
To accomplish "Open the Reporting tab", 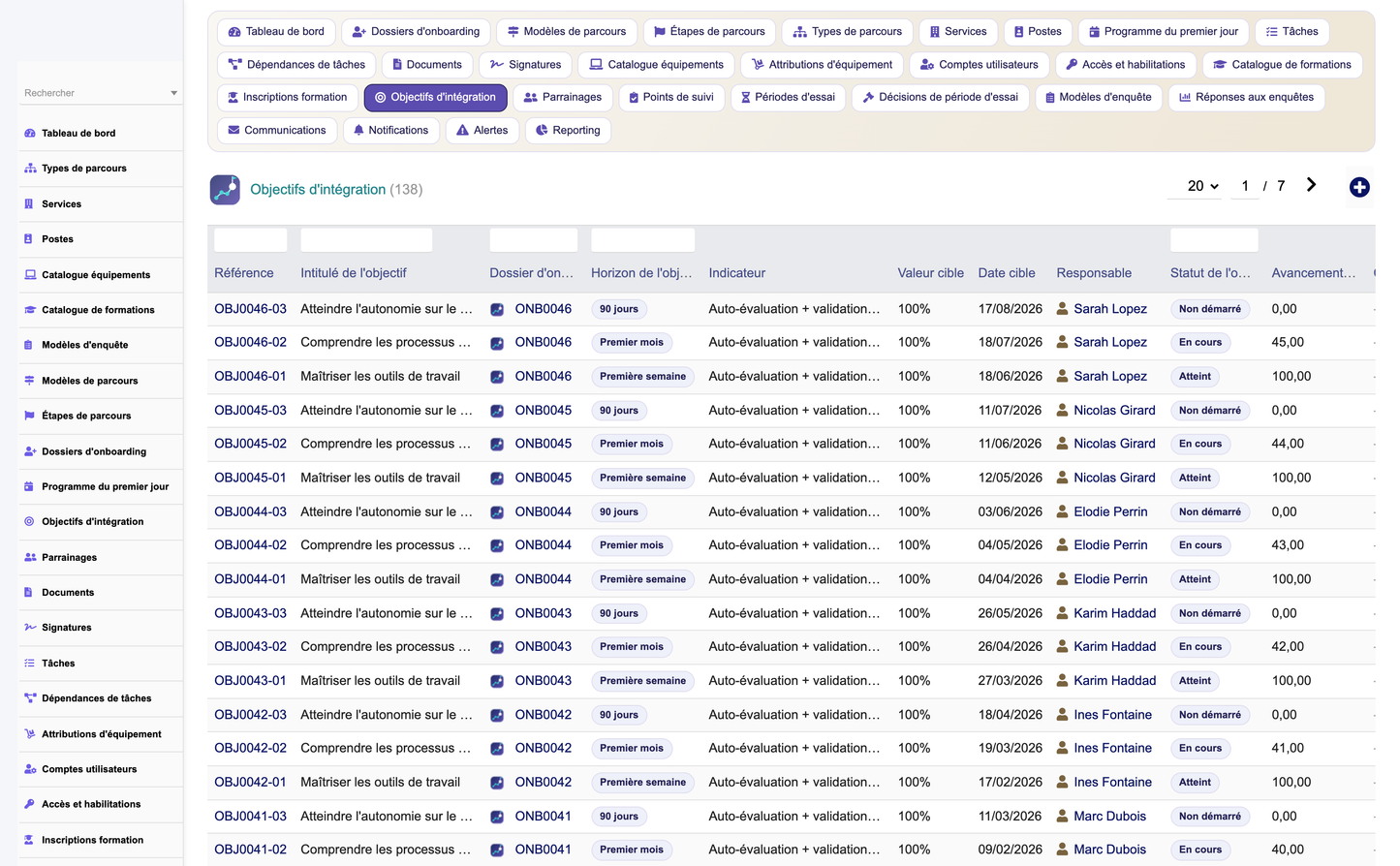I will click(x=568, y=130).
